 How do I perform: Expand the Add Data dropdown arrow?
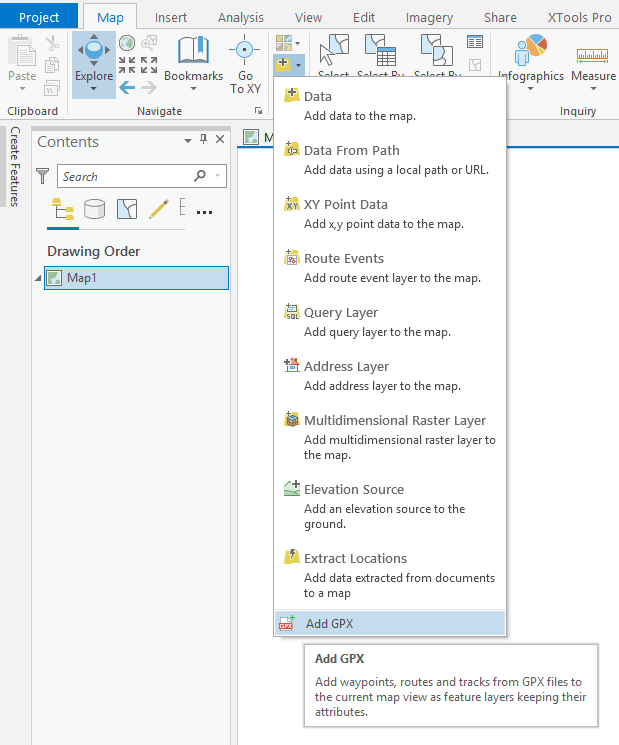(x=298, y=65)
